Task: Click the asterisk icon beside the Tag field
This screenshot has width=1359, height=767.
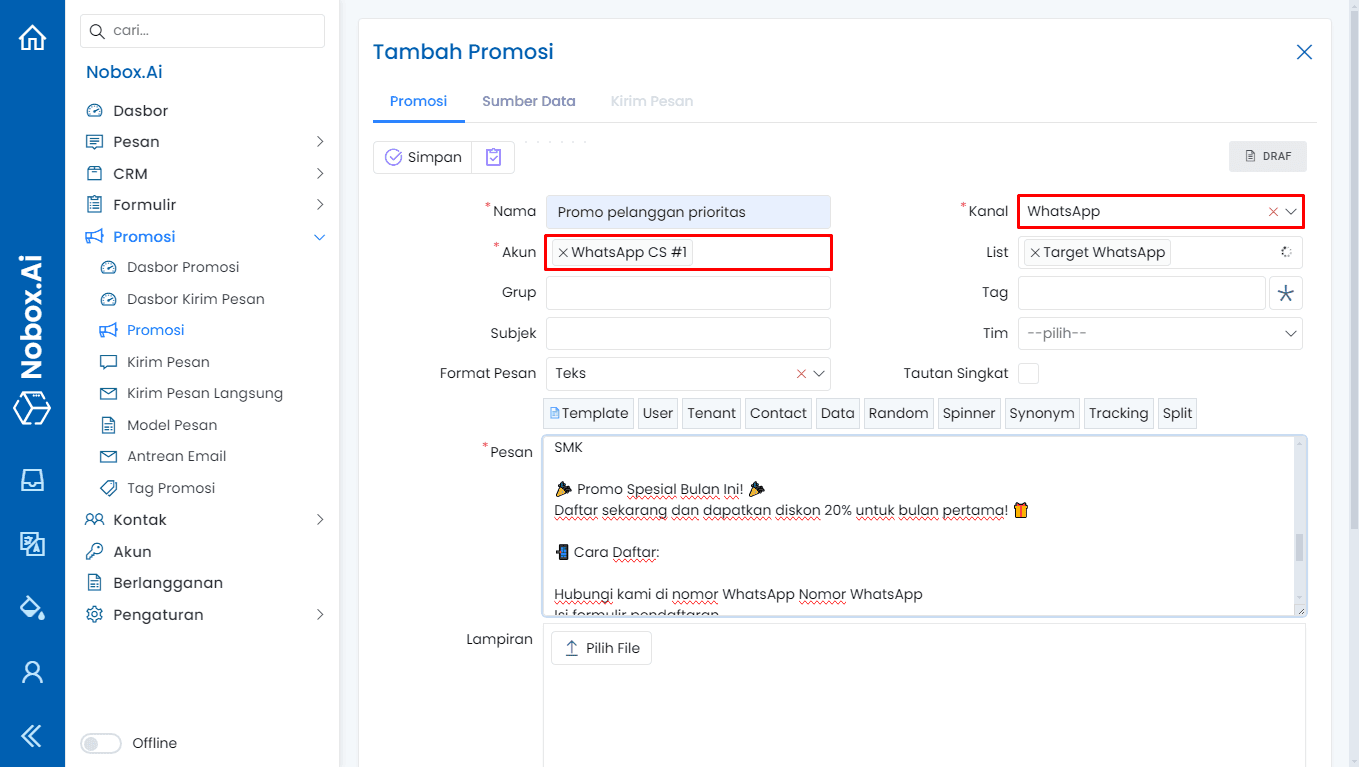Action: pyautogui.click(x=1286, y=292)
